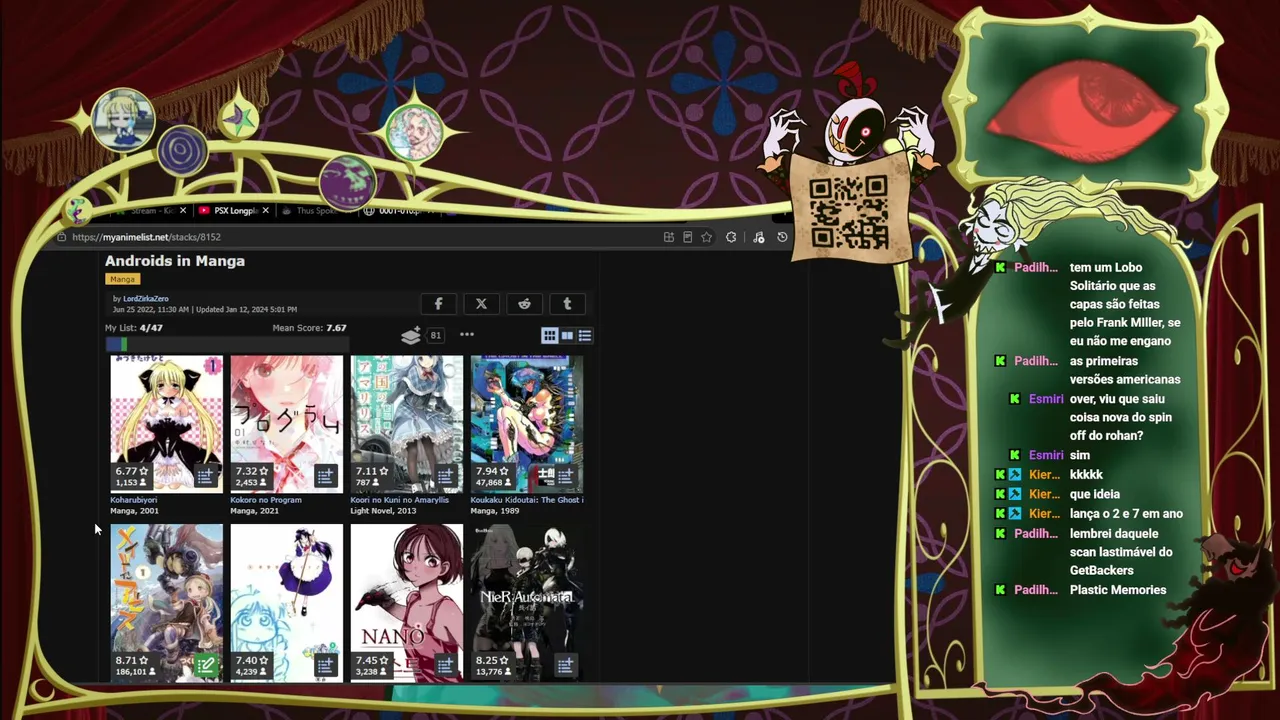This screenshot has height=720, width=1280.
Task: Click Esmiri's chat message 'sim'
Action: (x=1080, y=455)
